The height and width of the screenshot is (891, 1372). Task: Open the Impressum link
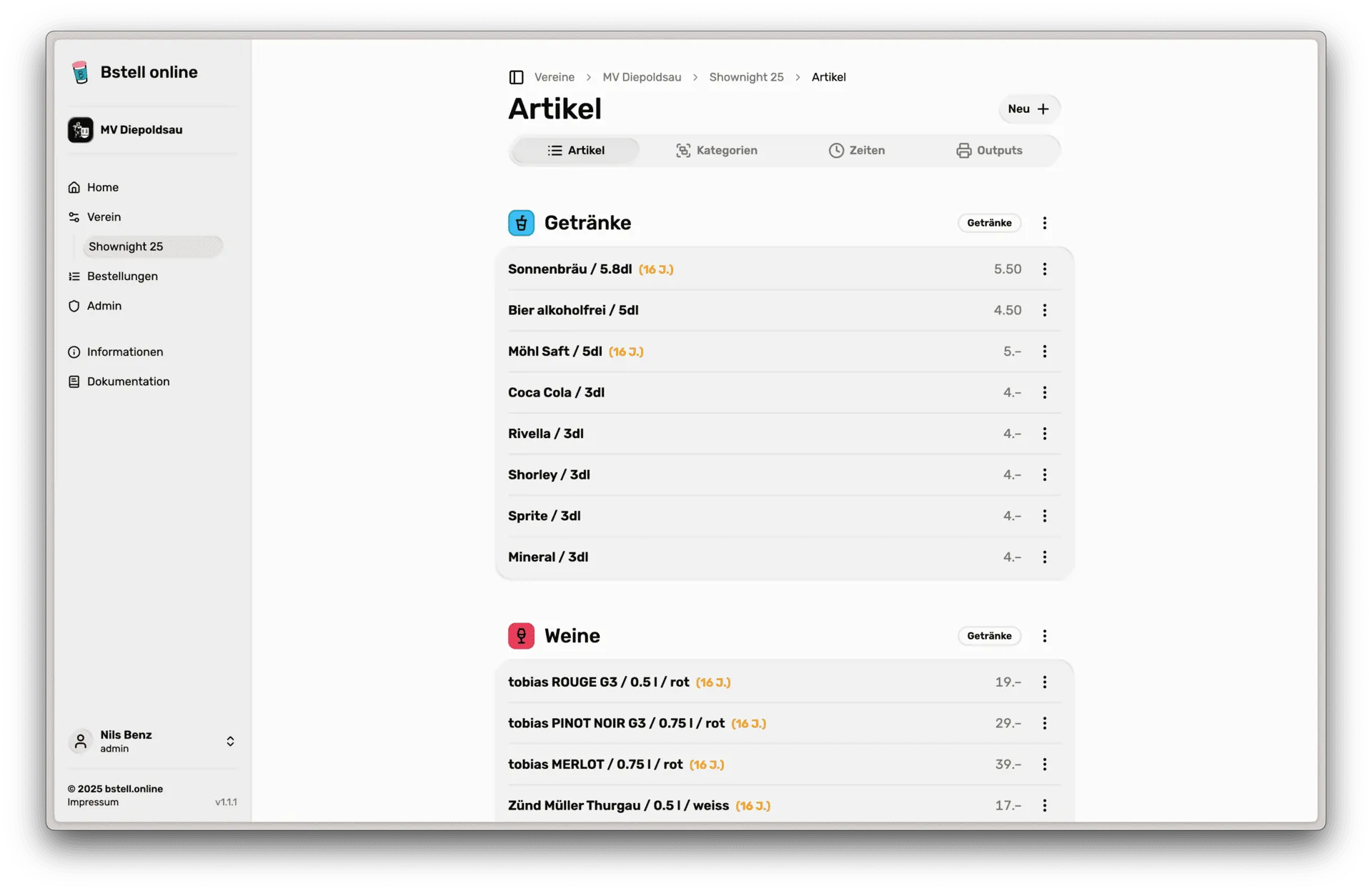pyautogui.click(x=93, y=802)
